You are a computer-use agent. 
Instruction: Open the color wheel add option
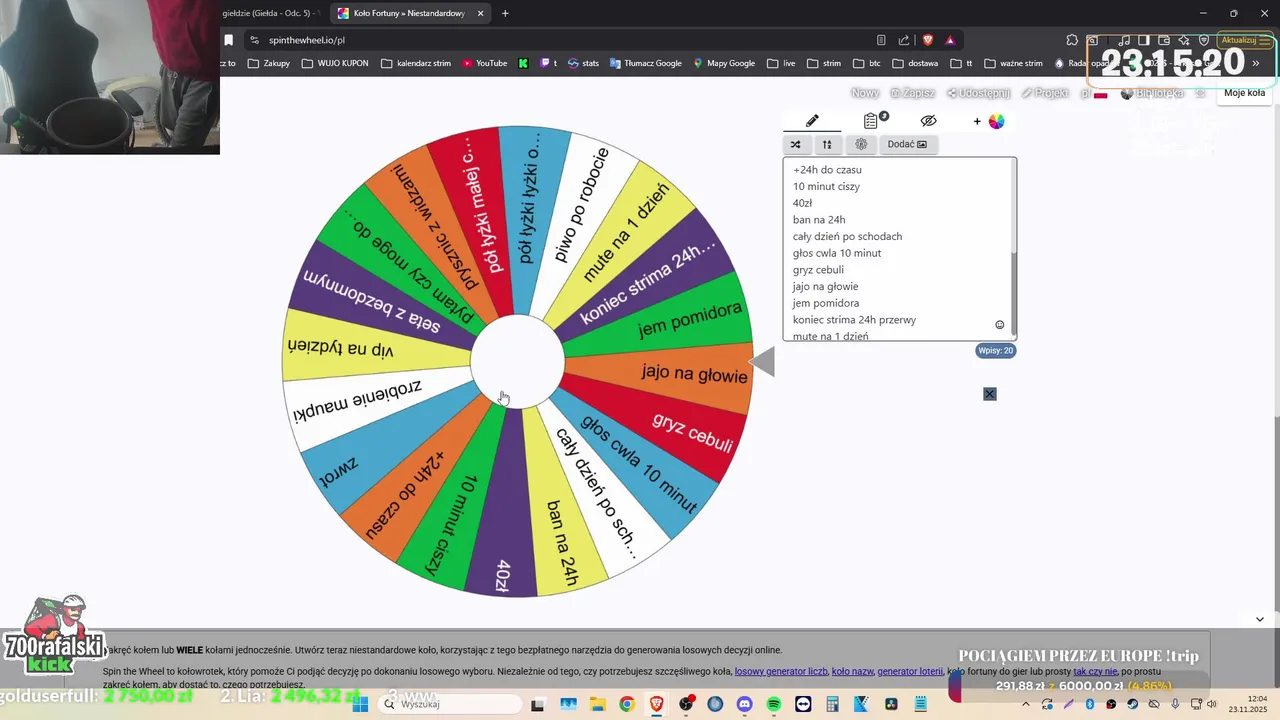point(990,121)
